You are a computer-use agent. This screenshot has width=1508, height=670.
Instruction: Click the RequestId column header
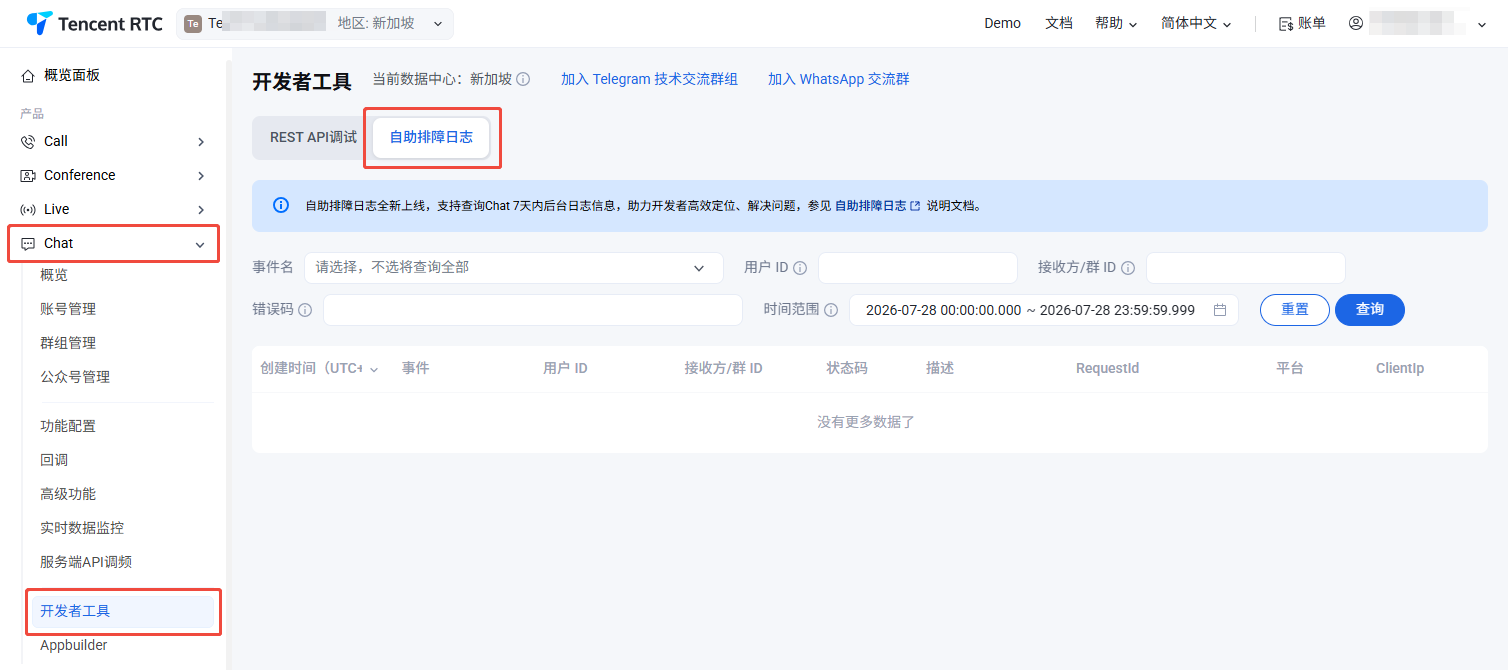(1107, 368)
